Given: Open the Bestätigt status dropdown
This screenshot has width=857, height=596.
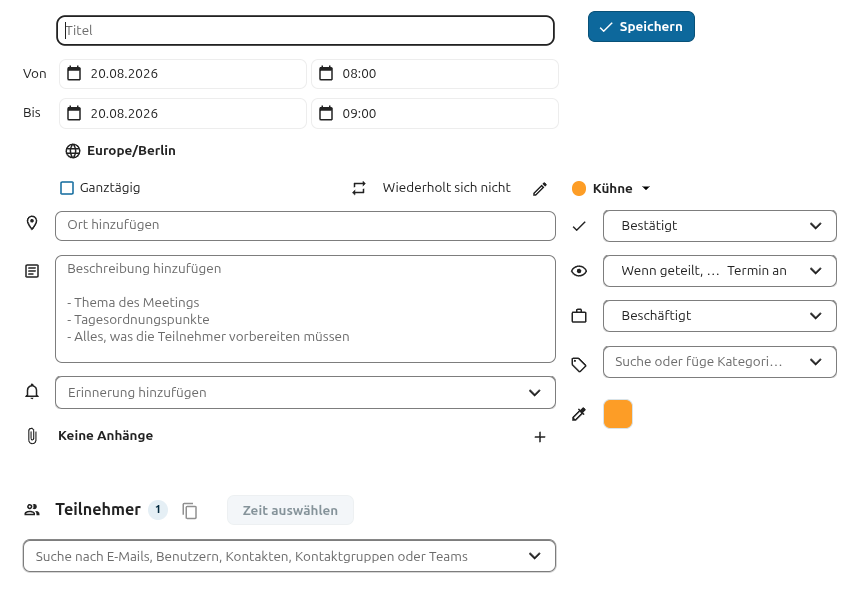Looking at the screenshot, I should click(x=720, y=226).
